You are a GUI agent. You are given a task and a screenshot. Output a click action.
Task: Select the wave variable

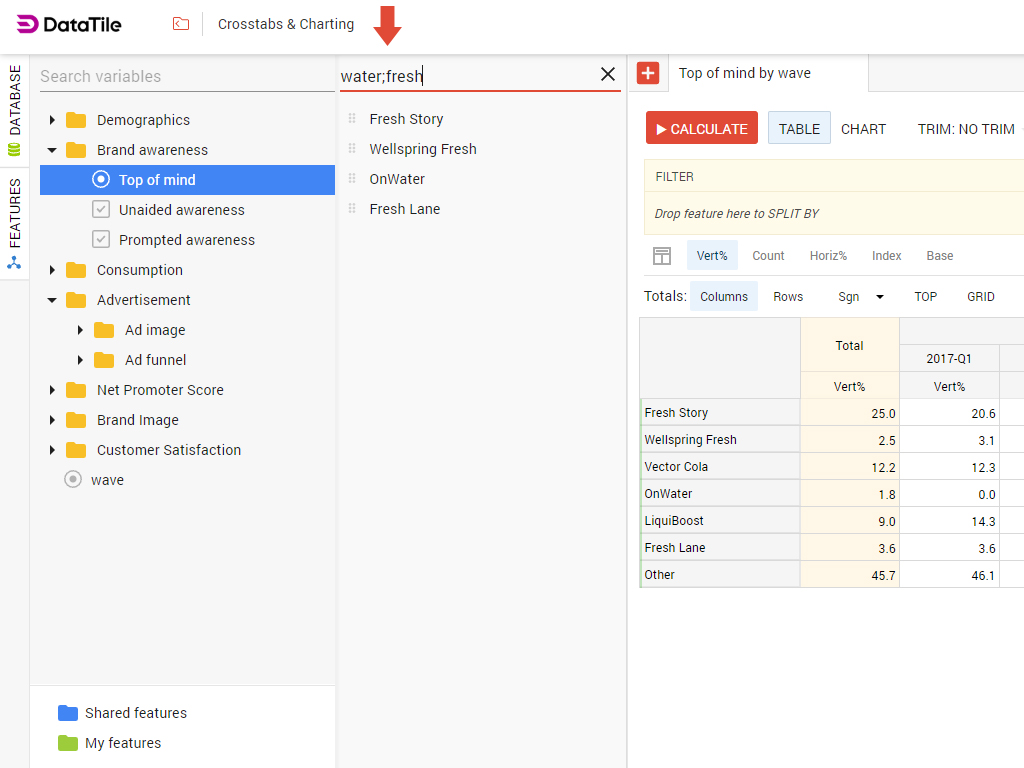(x=107, y=480)
